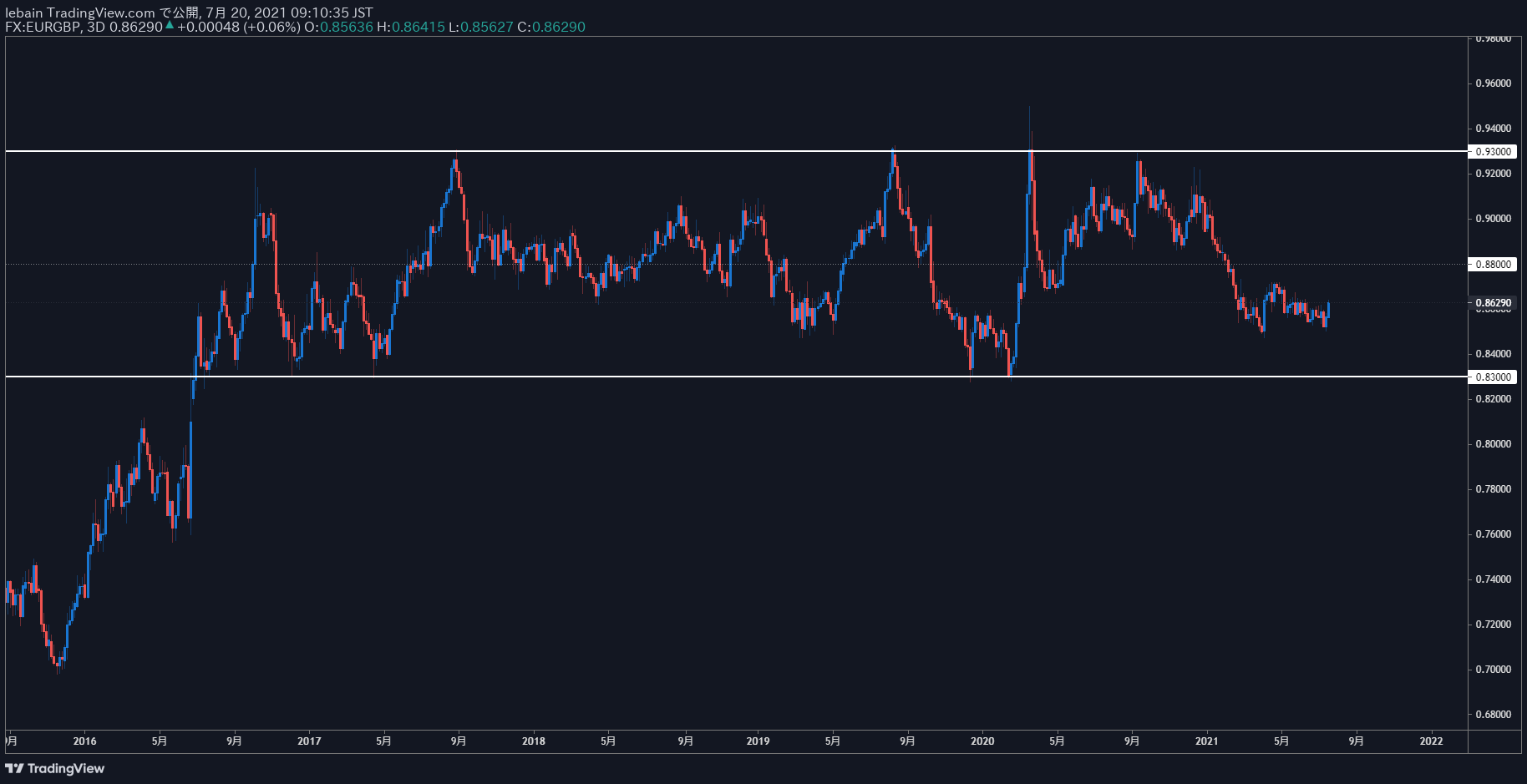Click the 0.70000 price scale label

click(1493, 670)
